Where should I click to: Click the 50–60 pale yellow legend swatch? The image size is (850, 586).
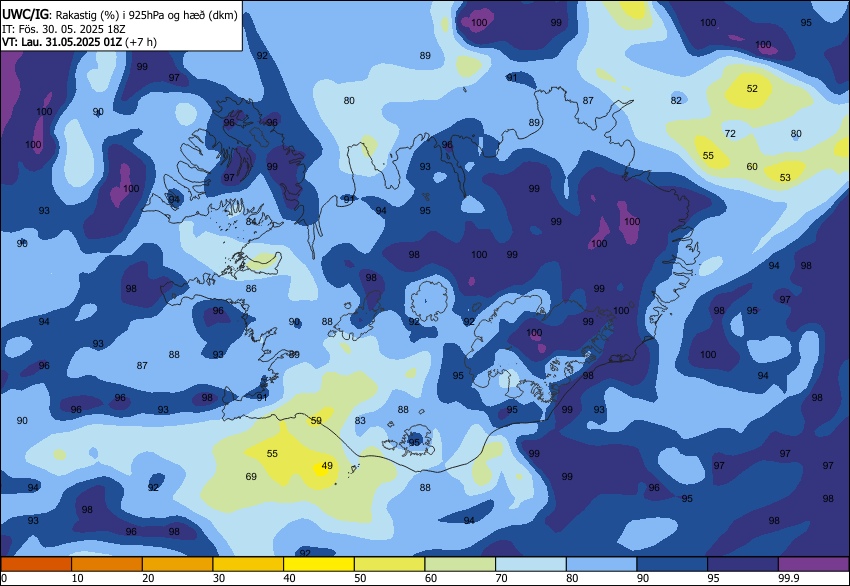coord(389,564)
